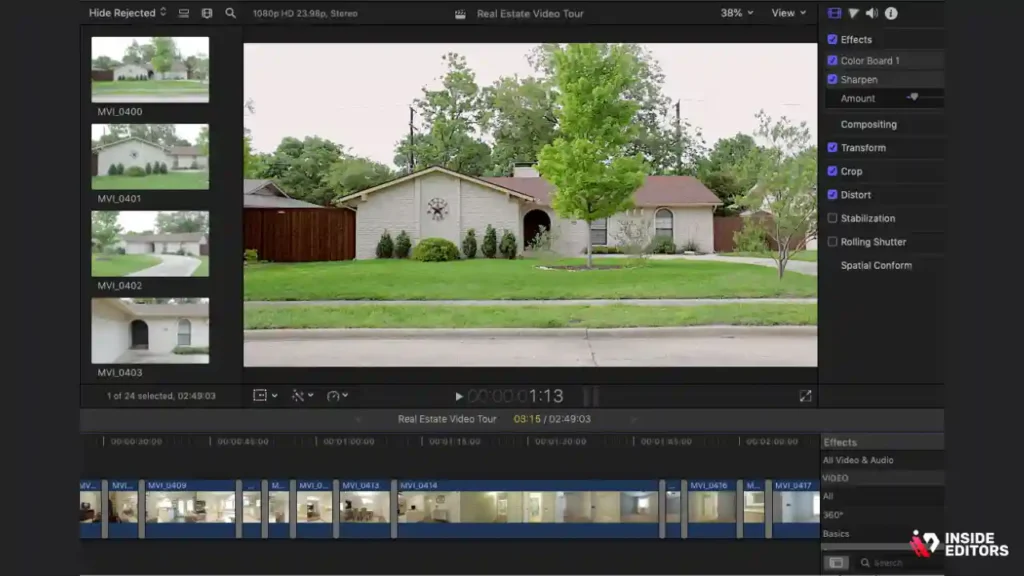Select the Basics effects category
This screenshot has width=1024, height=576.
(x=836, y=534)
